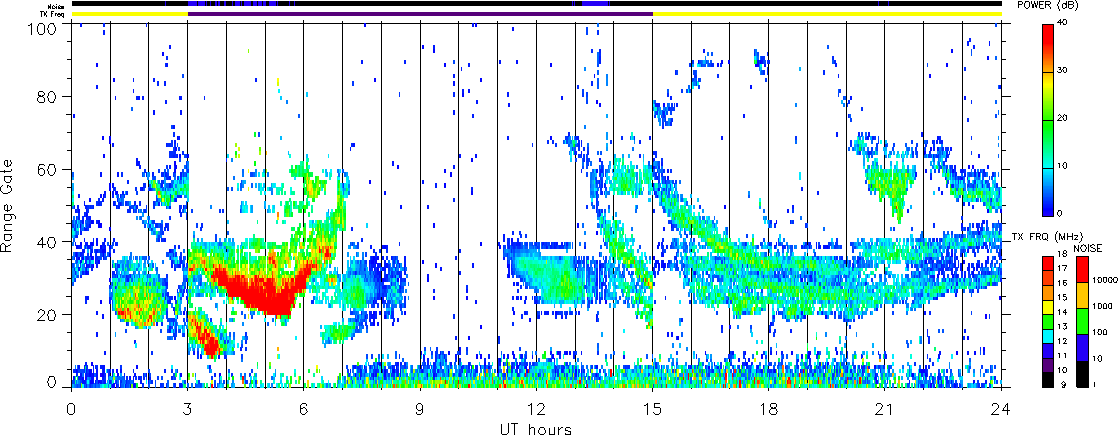Click the red segment of the POWER color bar
The width and height of the screenshot is (1118, 435).
[x=1048, y=47]
